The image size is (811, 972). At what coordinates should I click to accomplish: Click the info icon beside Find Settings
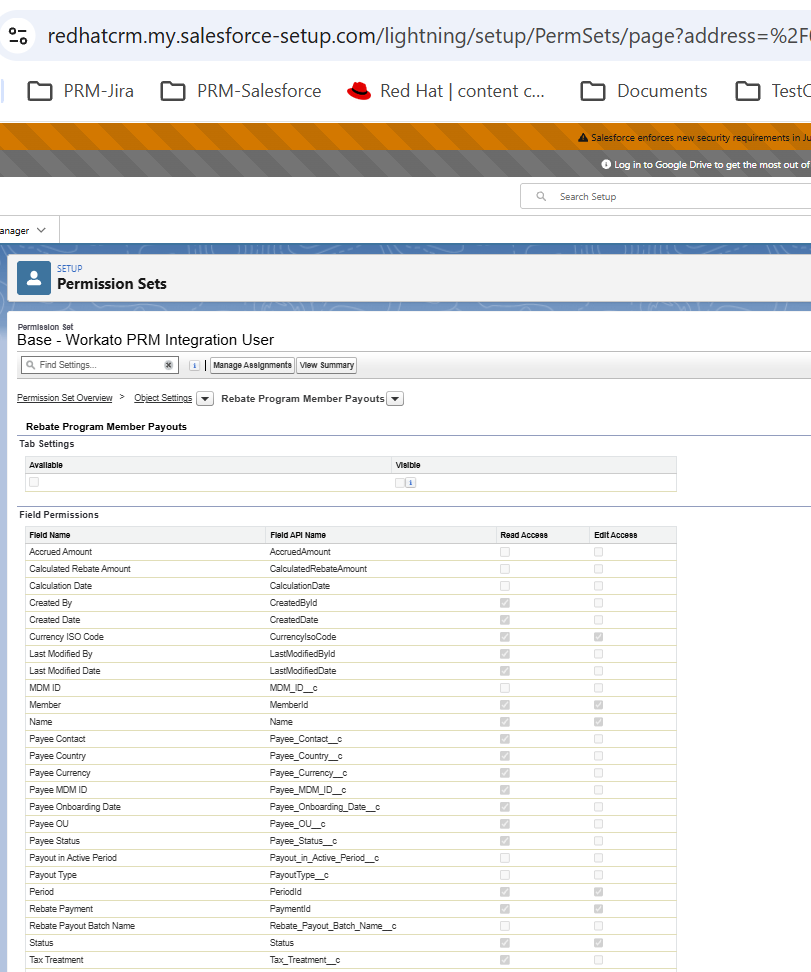[194, 366]
